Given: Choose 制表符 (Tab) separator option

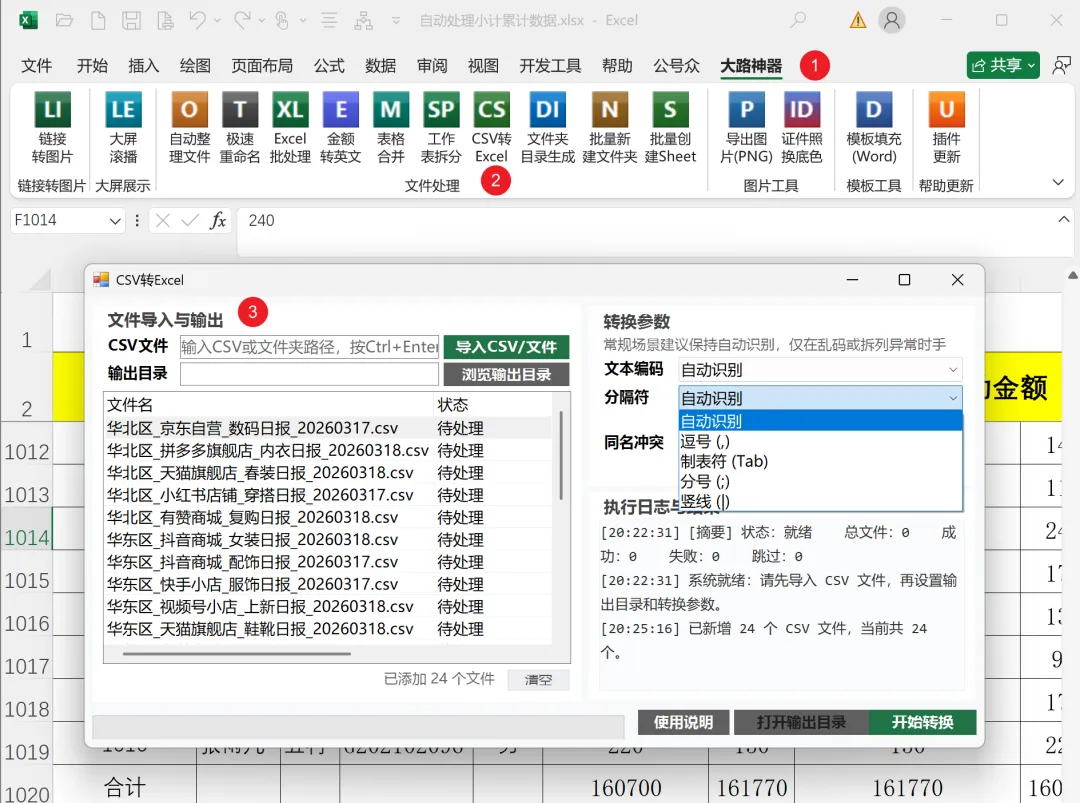Looking at the screenshot, I should (x=820, y=461).
